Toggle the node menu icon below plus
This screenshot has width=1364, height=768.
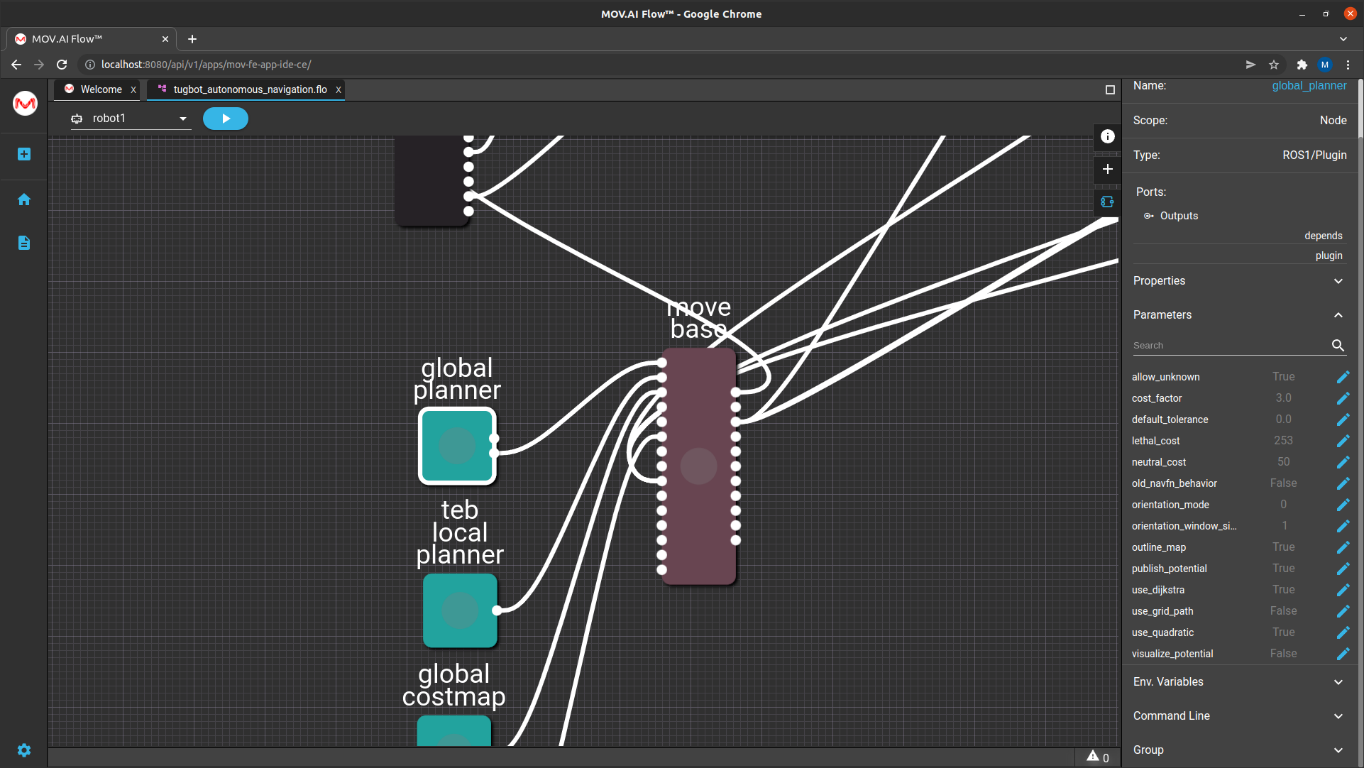click(1107, 201)
